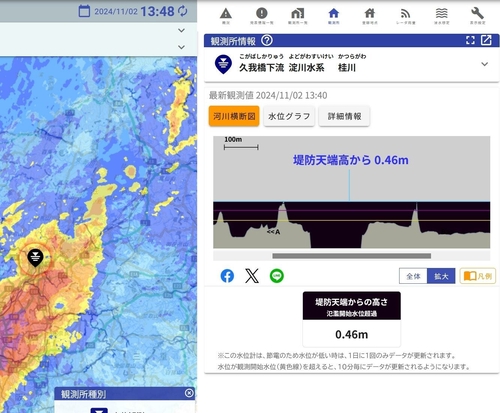Select the wrench display settings icon
Viewport: 500px width, 413px height.
(477, 16)
